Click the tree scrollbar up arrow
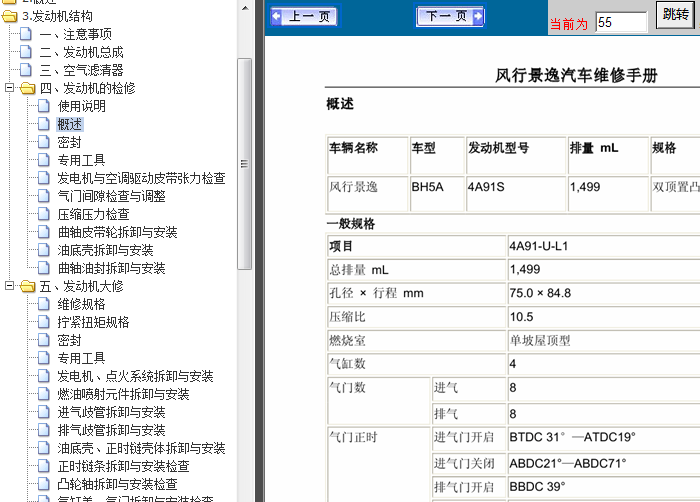700x502 pixels. click(x=245, y=8)
